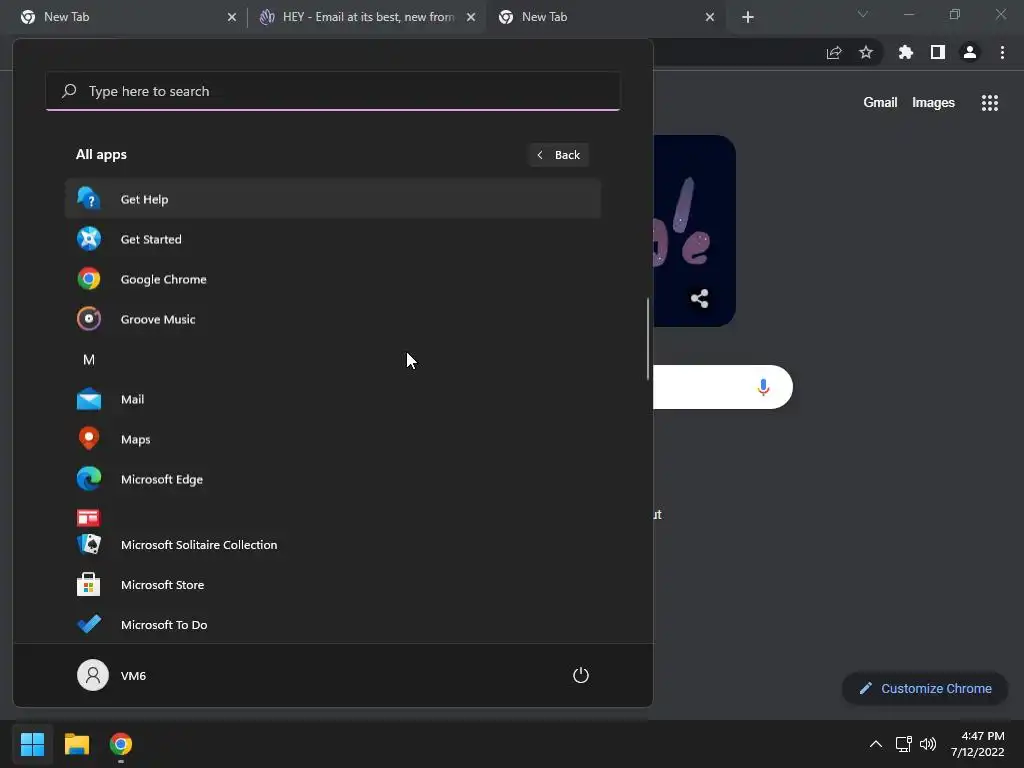Open Chrome extensions puzzle icon
The image size is (1024, 768).
(906, 52)
